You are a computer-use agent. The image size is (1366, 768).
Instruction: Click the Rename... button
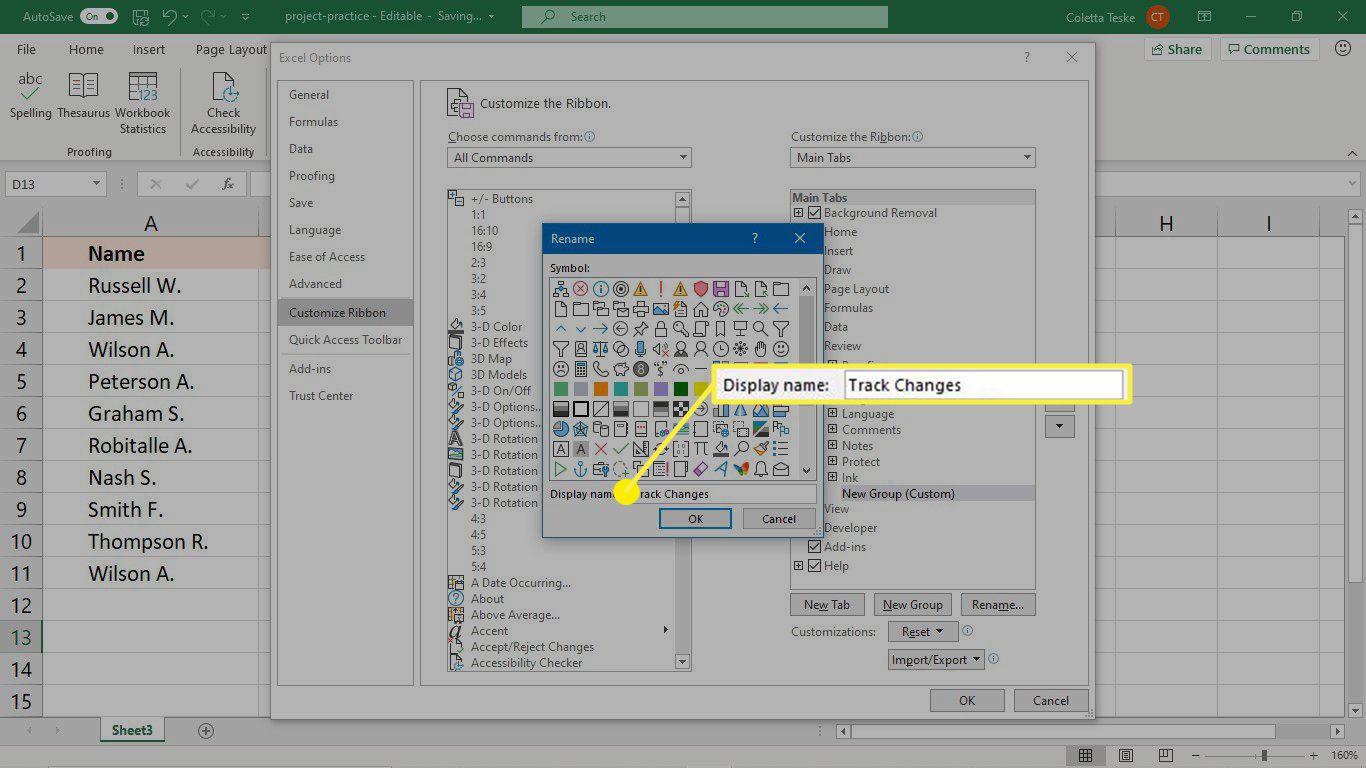[998, 605]
